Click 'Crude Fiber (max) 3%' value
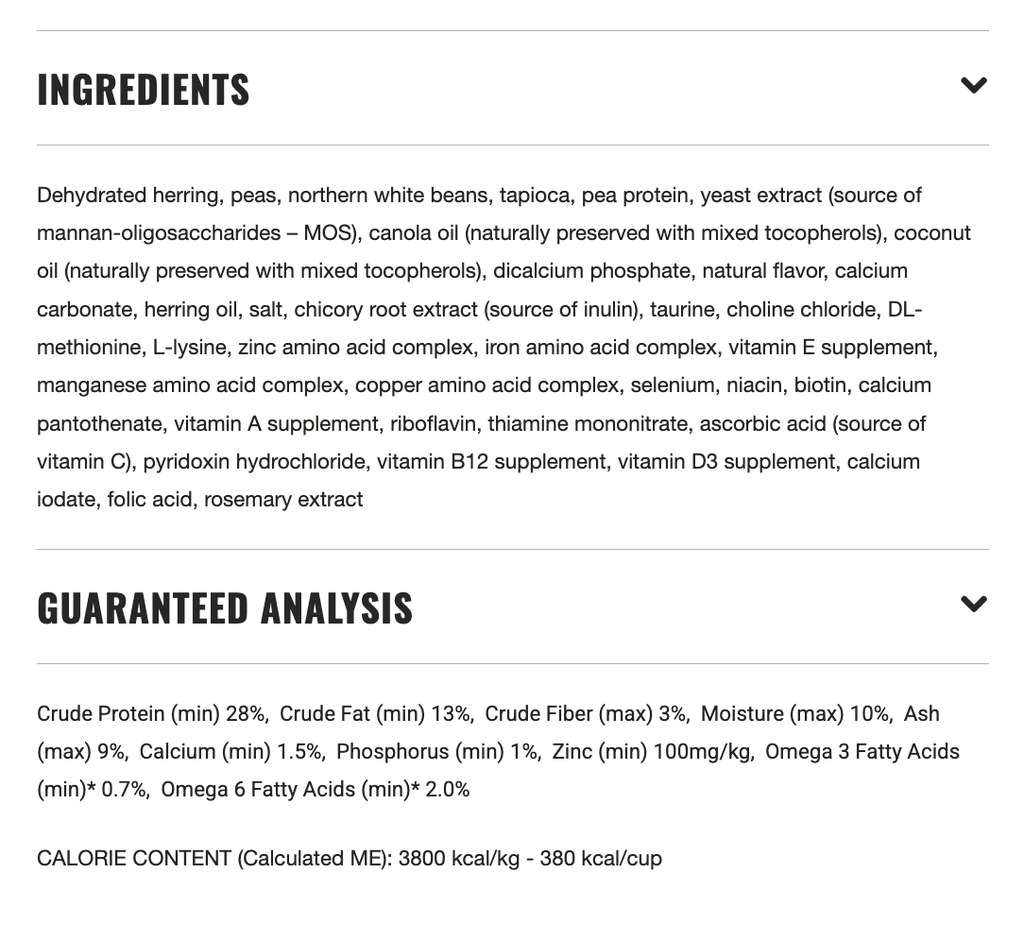This screenshot has height=941, width=1024. (x=584, y=714)
